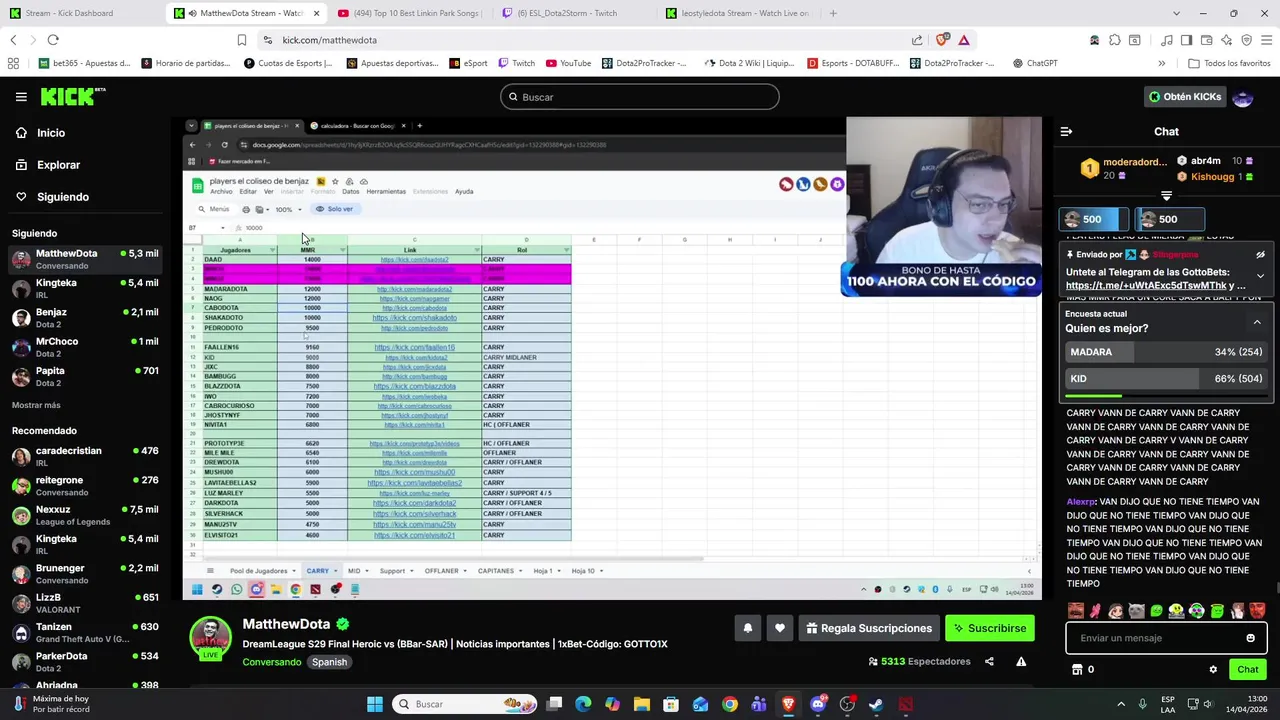Expand the pinned Telegram message chevron
Image resolution: width=1280 pixels, height=720 pixels.
[1260, 276]
